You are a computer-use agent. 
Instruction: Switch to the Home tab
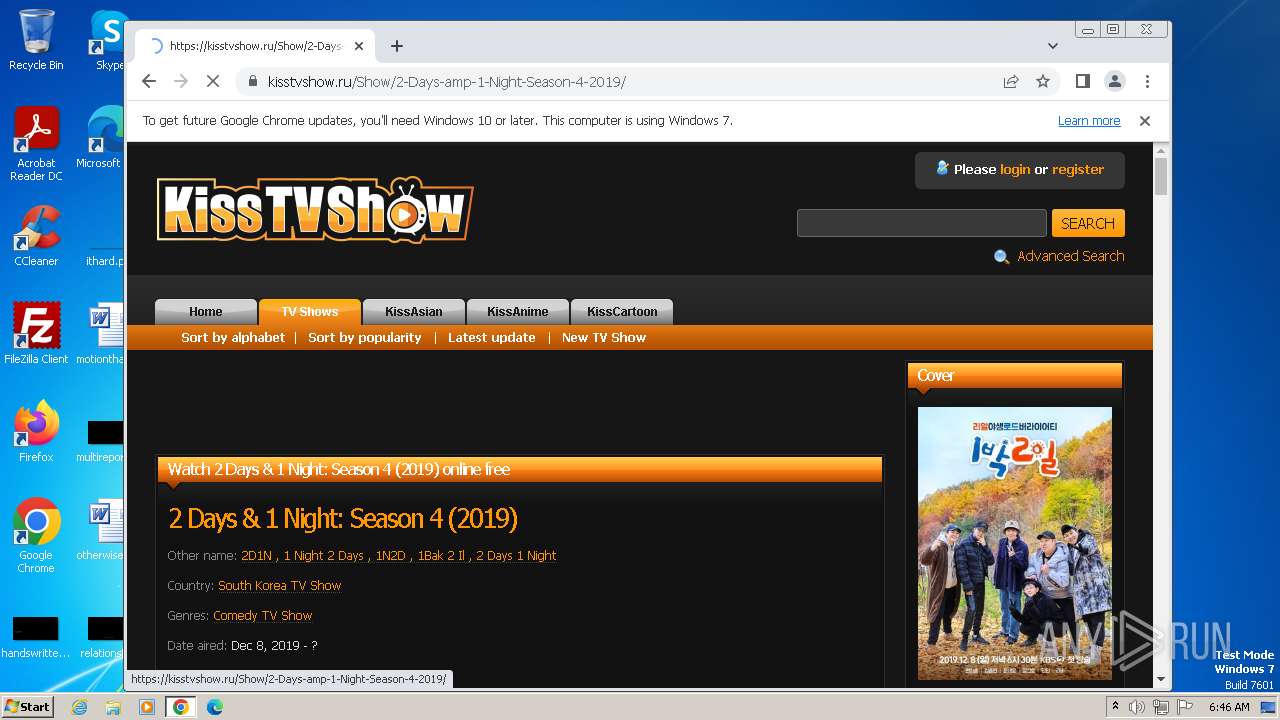(x=206, y=312)
